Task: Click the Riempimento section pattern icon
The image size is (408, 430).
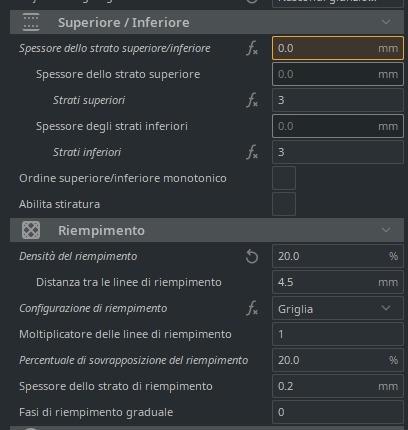Action: pos(31,230)
